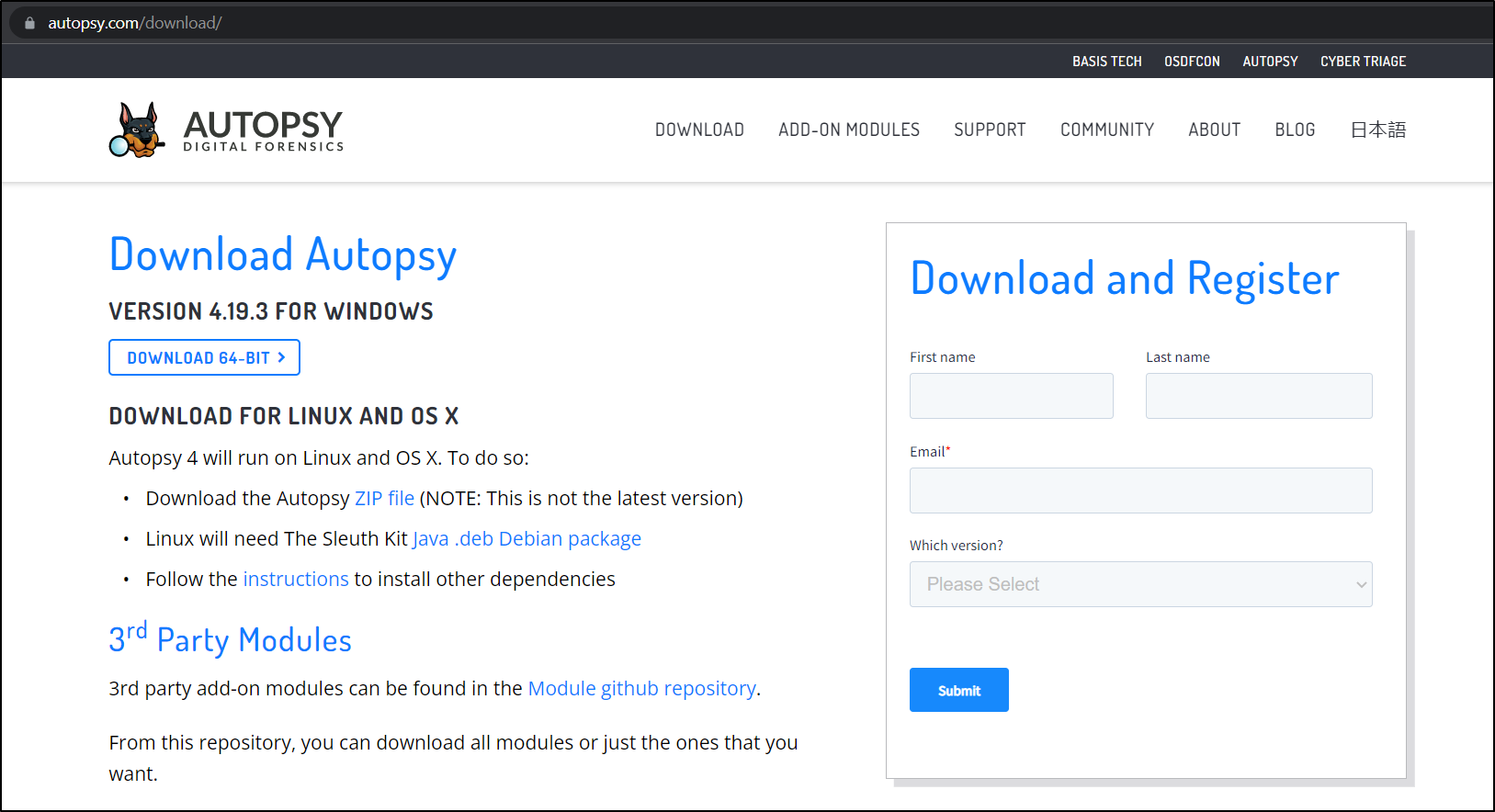This screenshot has width=1495, height=812.
Task: Click the Download and Register heading
Action: click(1125, 279)
